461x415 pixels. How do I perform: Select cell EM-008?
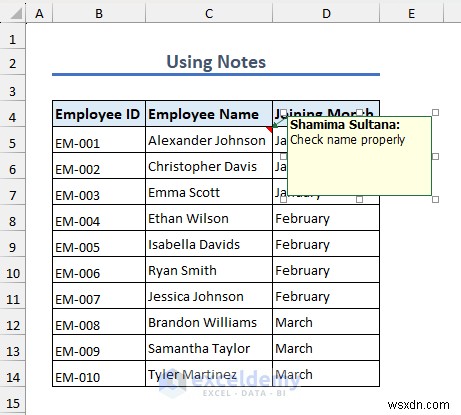[99, 322]
